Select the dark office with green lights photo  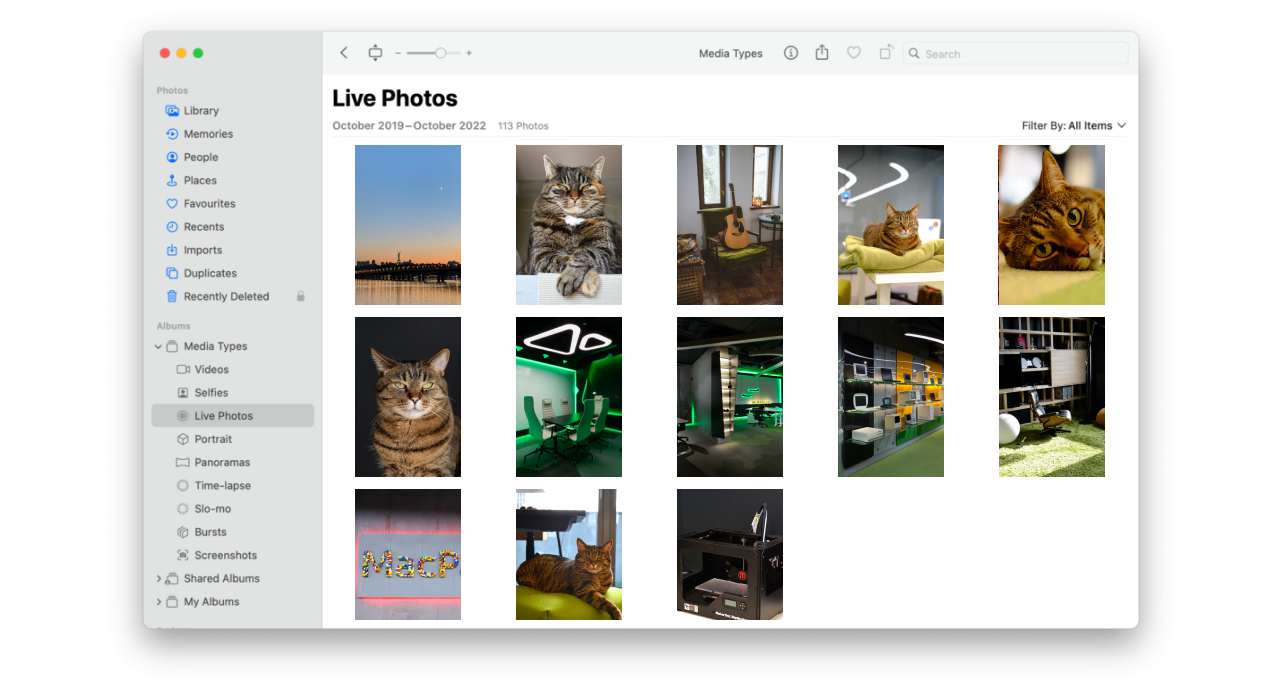pyautogui.click(x=730, y=397)
